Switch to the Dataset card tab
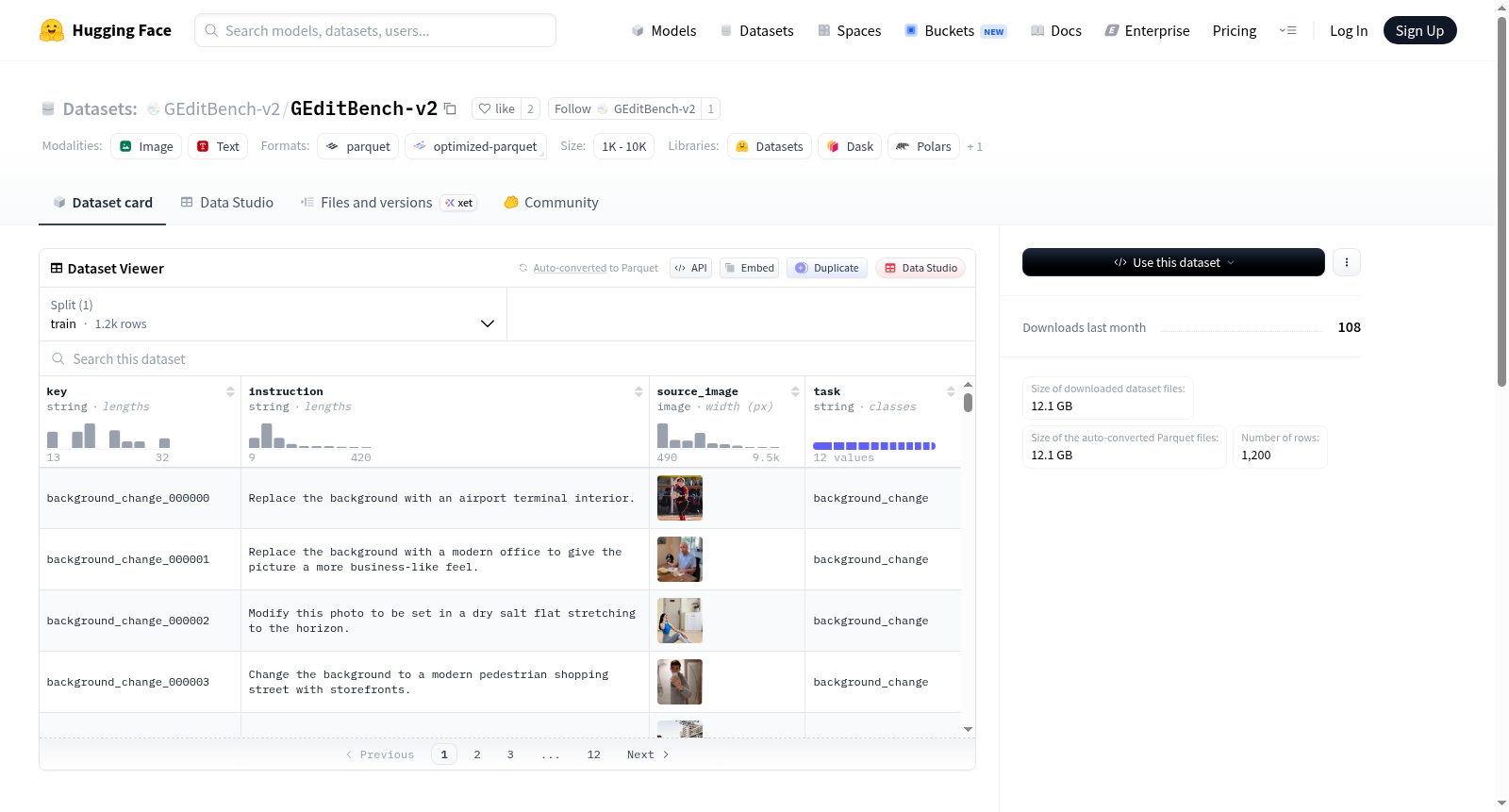1509x812 pixels. tap(102, 203)
